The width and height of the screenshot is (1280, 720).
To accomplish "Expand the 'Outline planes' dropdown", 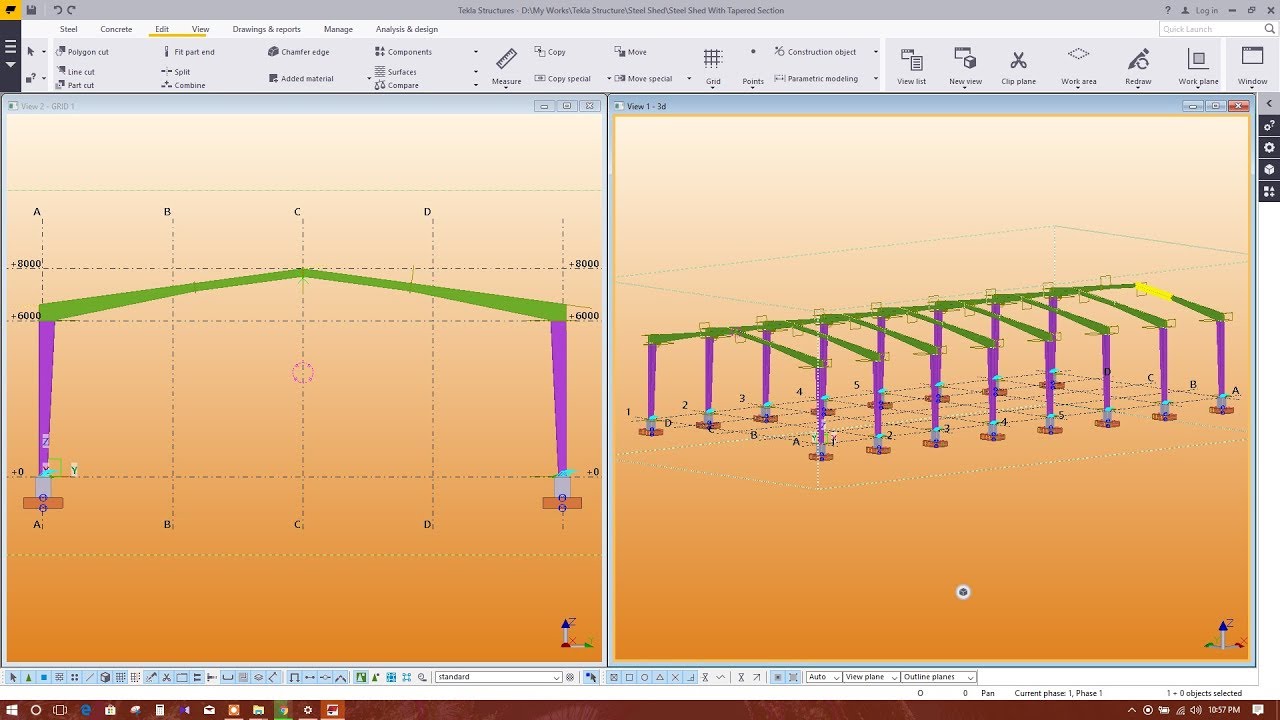I will coord(970,677).
